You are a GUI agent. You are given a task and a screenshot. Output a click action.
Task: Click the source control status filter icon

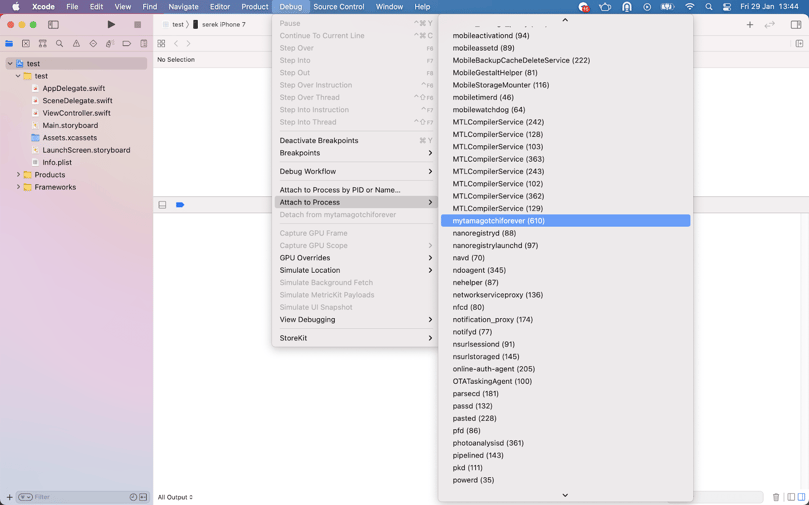[x=143, y=497]
